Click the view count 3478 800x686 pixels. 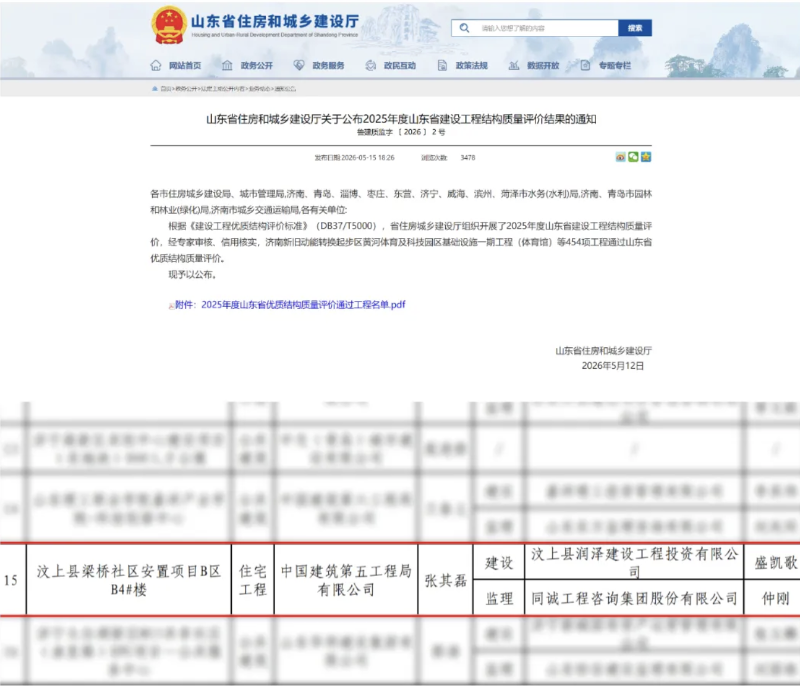tap(468, 158)
